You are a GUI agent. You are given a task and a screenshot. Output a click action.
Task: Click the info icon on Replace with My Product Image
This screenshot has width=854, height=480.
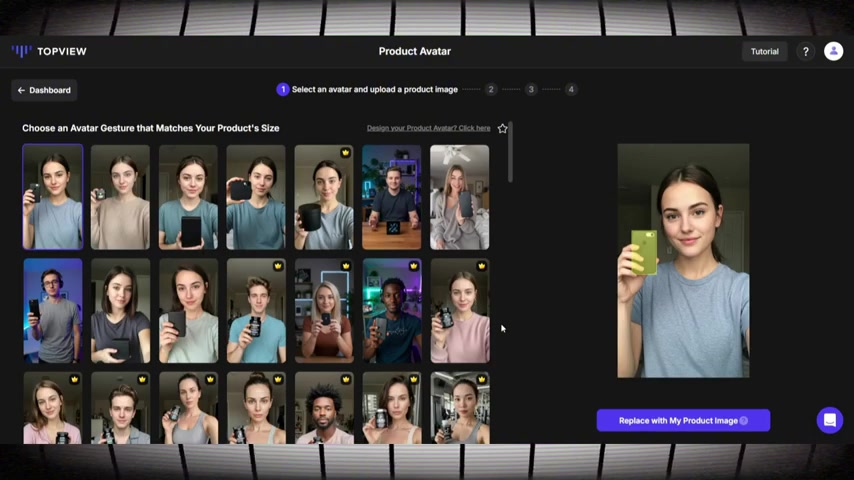point(744,421)
